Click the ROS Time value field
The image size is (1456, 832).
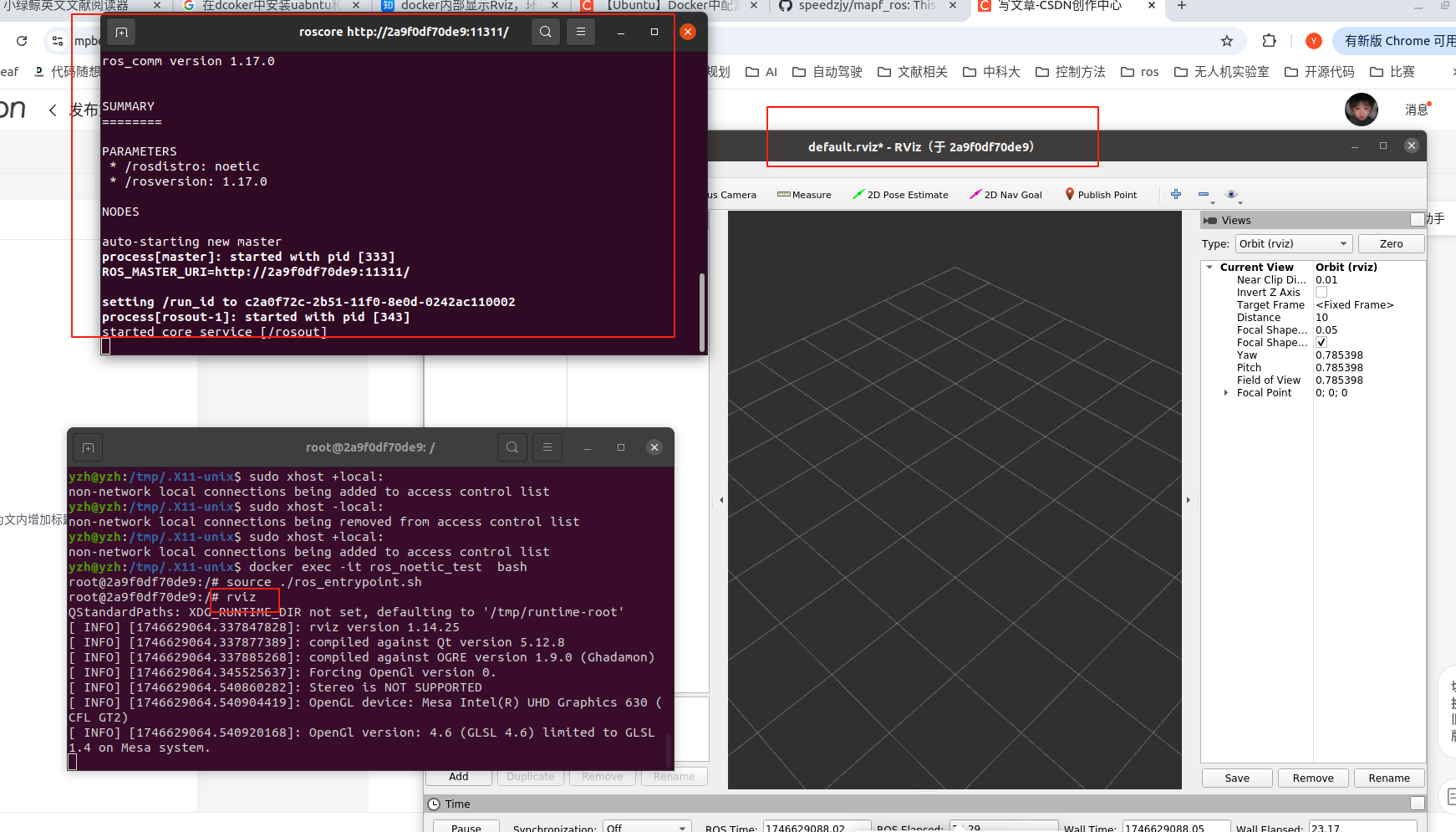817,828
